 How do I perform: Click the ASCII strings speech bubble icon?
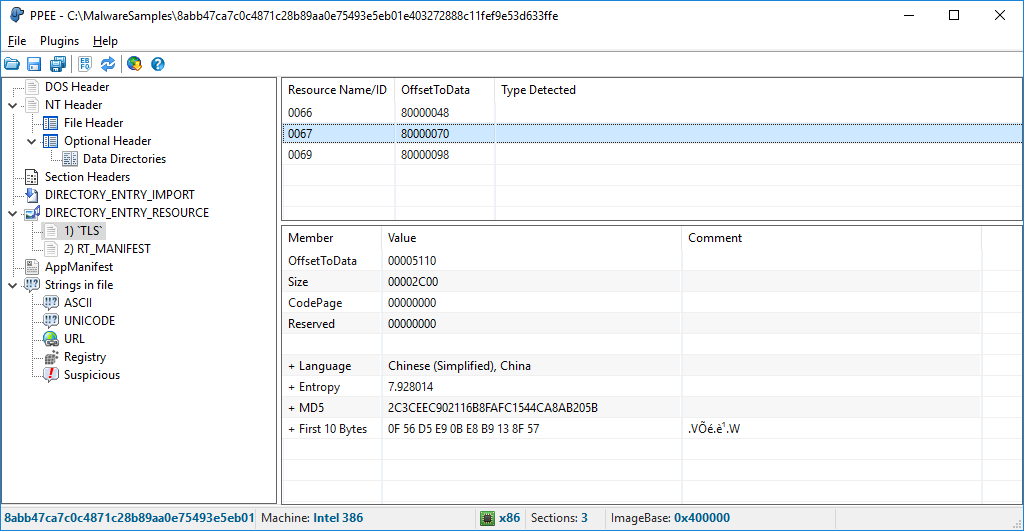click(51, 303)
